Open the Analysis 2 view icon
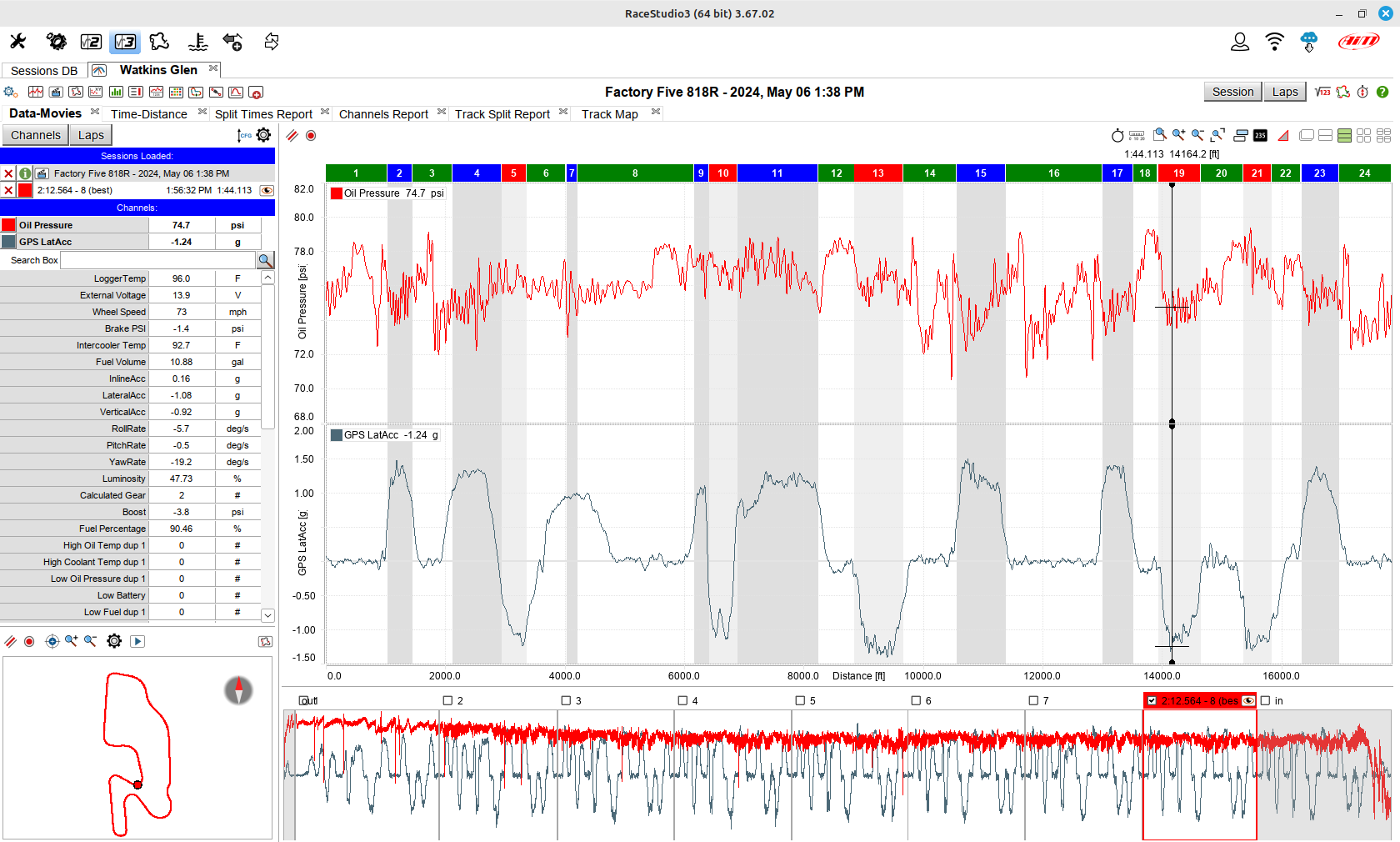The width and height of the screenshot is (1400, 842). [91, 42]
